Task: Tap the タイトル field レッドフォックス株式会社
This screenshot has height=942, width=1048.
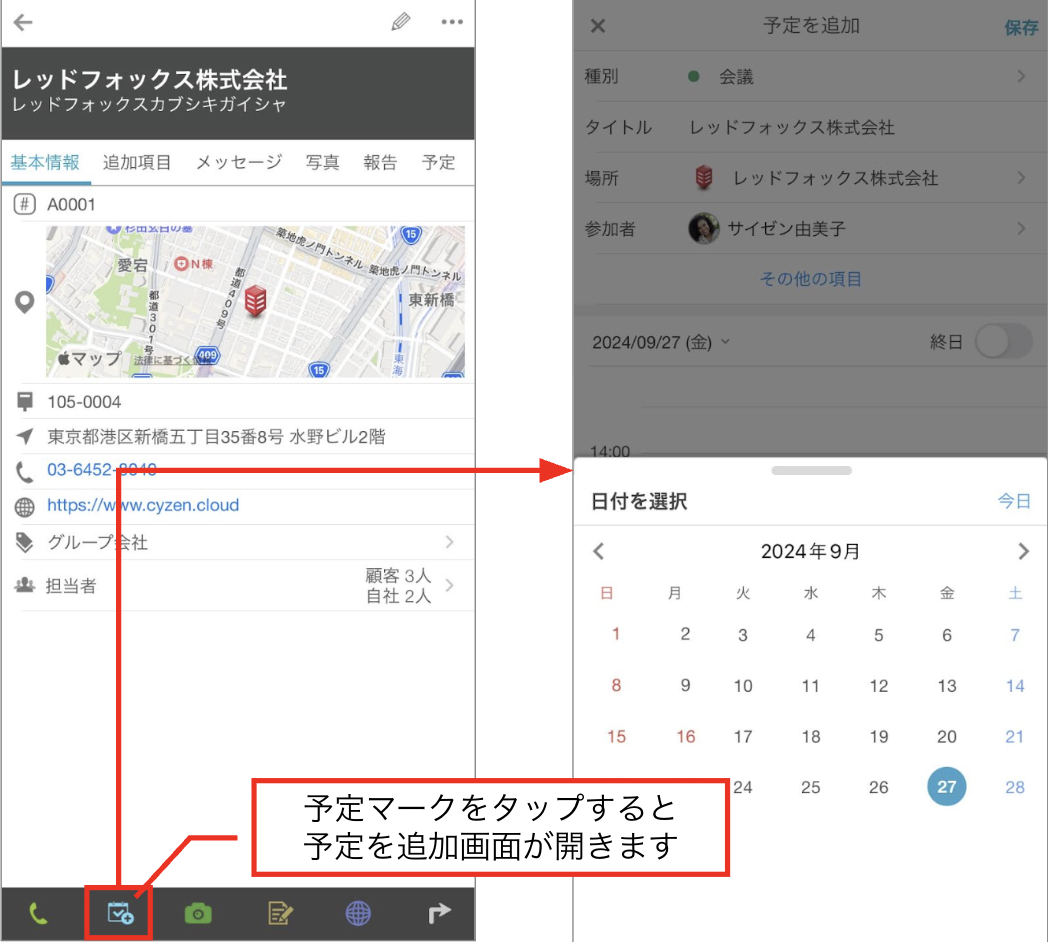Action: click(792, 128)
